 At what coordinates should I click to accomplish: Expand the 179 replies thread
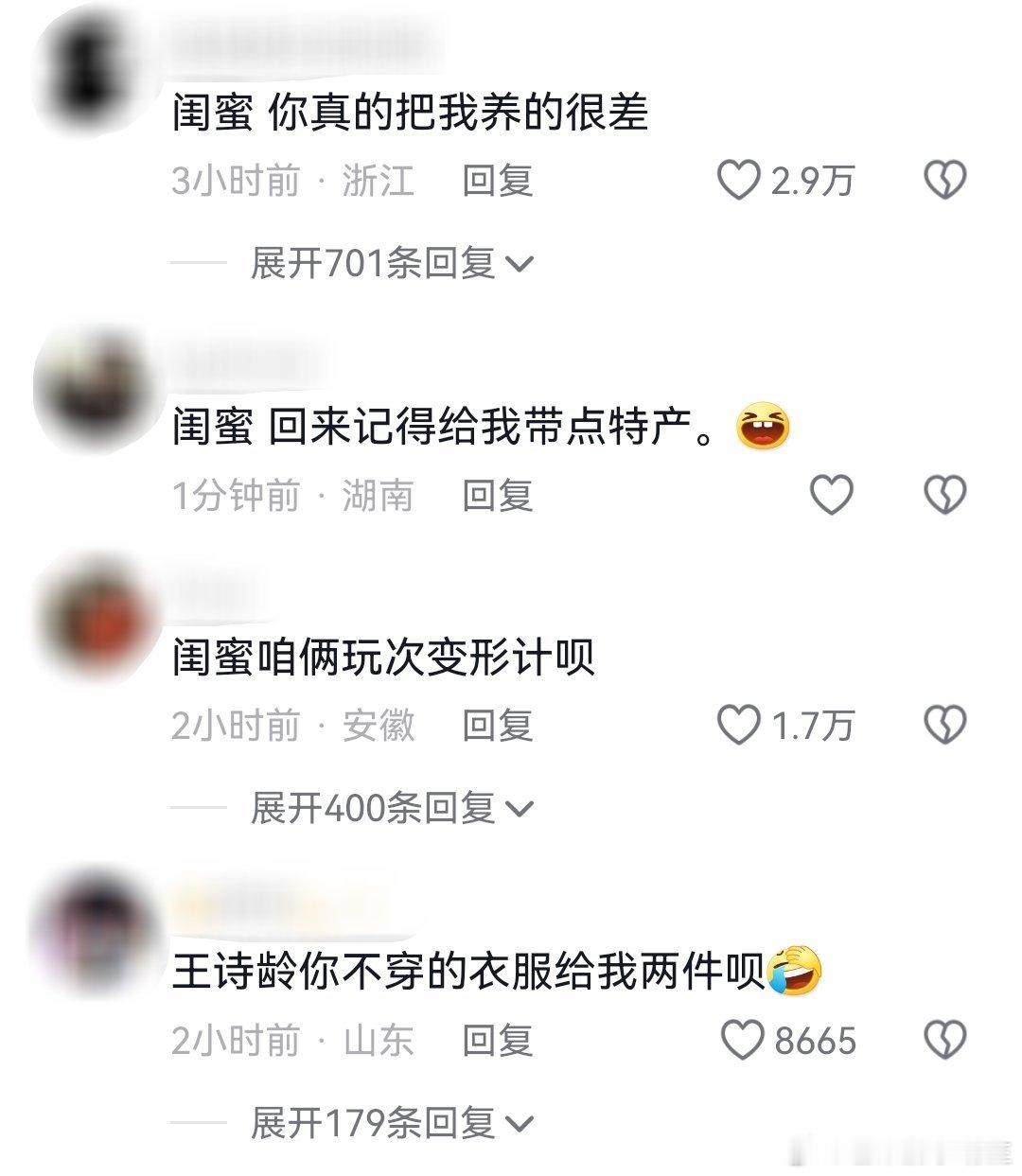coord(392,1123)
